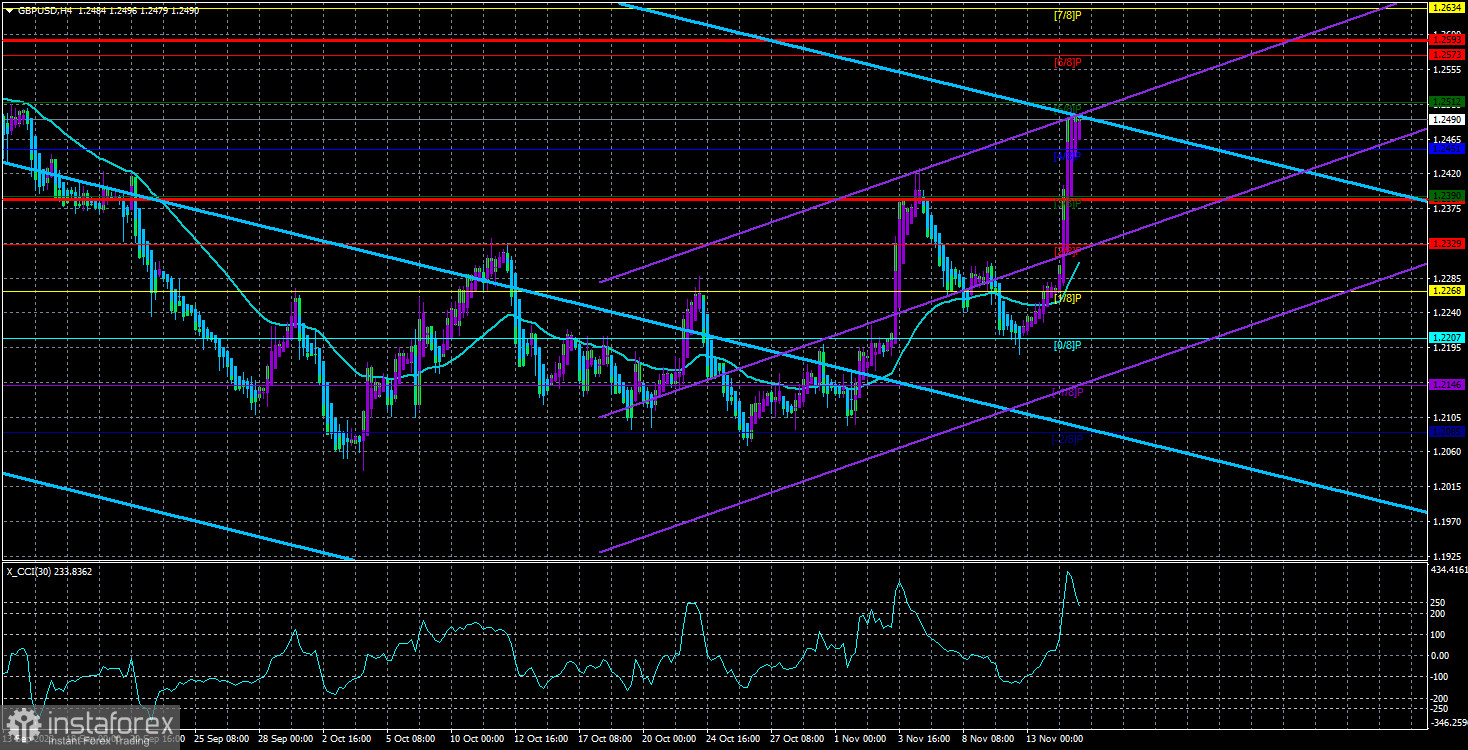Click the 1.1970 price scale value
1468x750 pixels.
(1446, 521)
